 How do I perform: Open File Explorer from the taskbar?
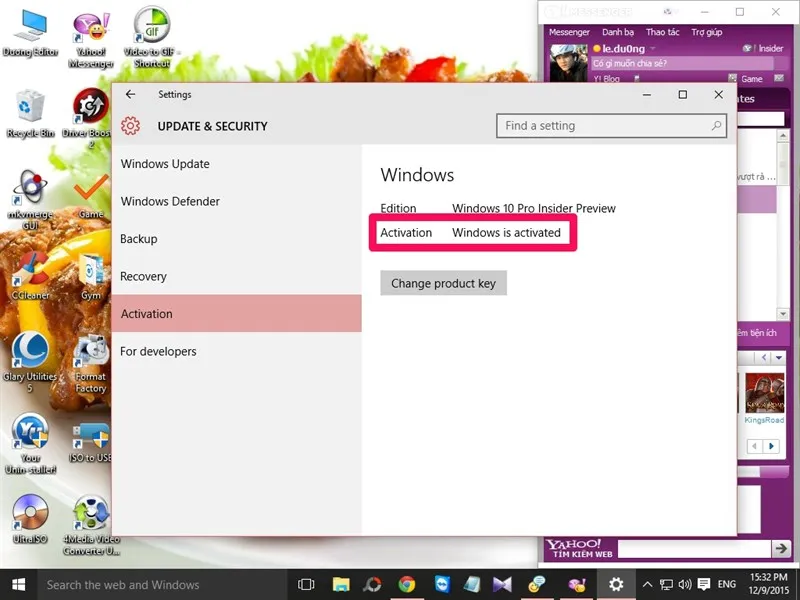[339, 584]
